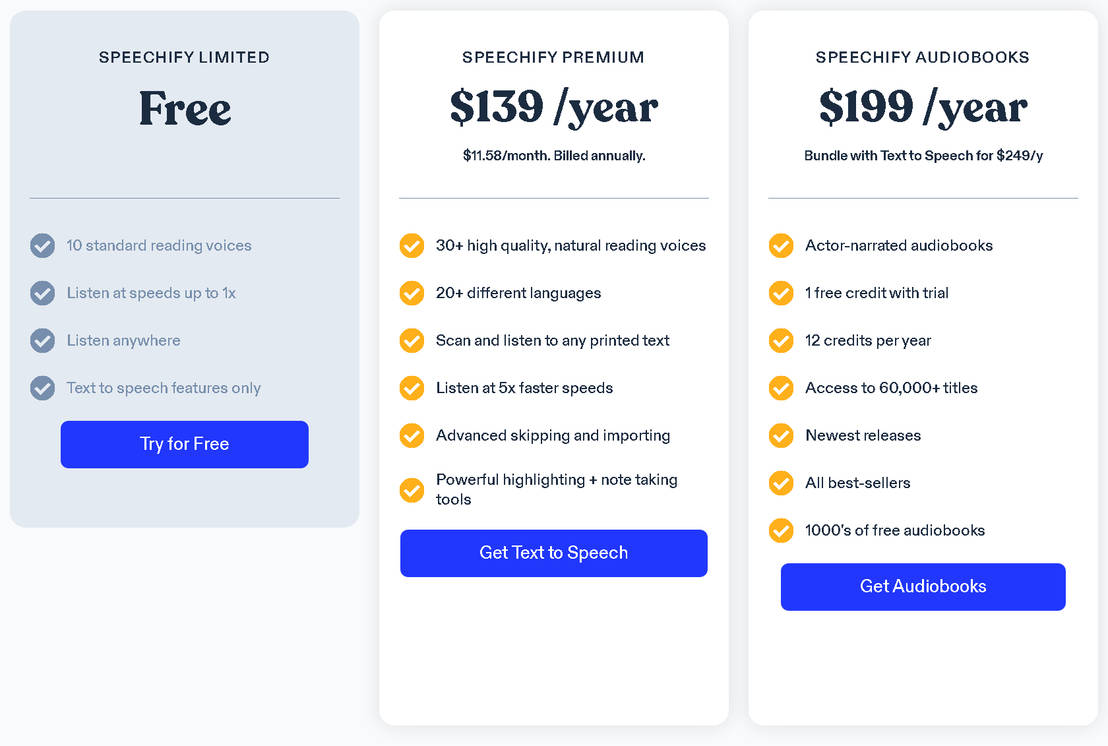Select the "SPEECHIFY LIMITED" plan heading

point(184,57)
